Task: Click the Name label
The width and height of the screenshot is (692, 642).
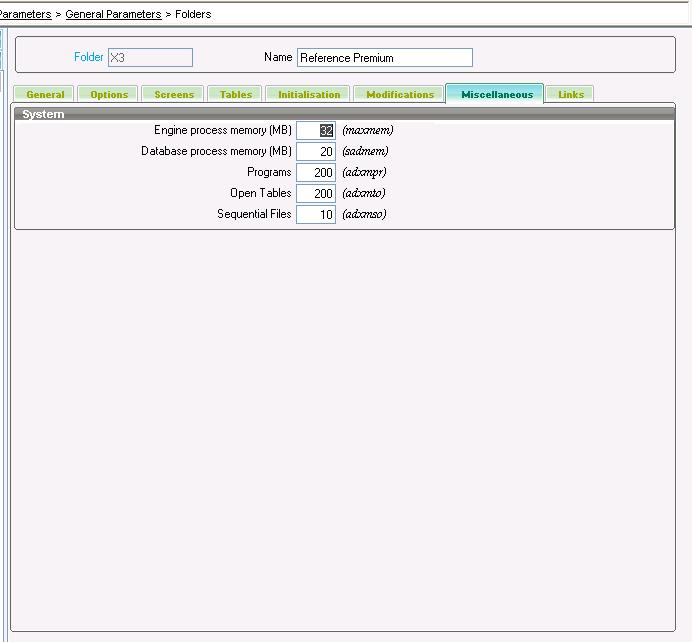Action: pyautogui.click(x=278, y=57)
